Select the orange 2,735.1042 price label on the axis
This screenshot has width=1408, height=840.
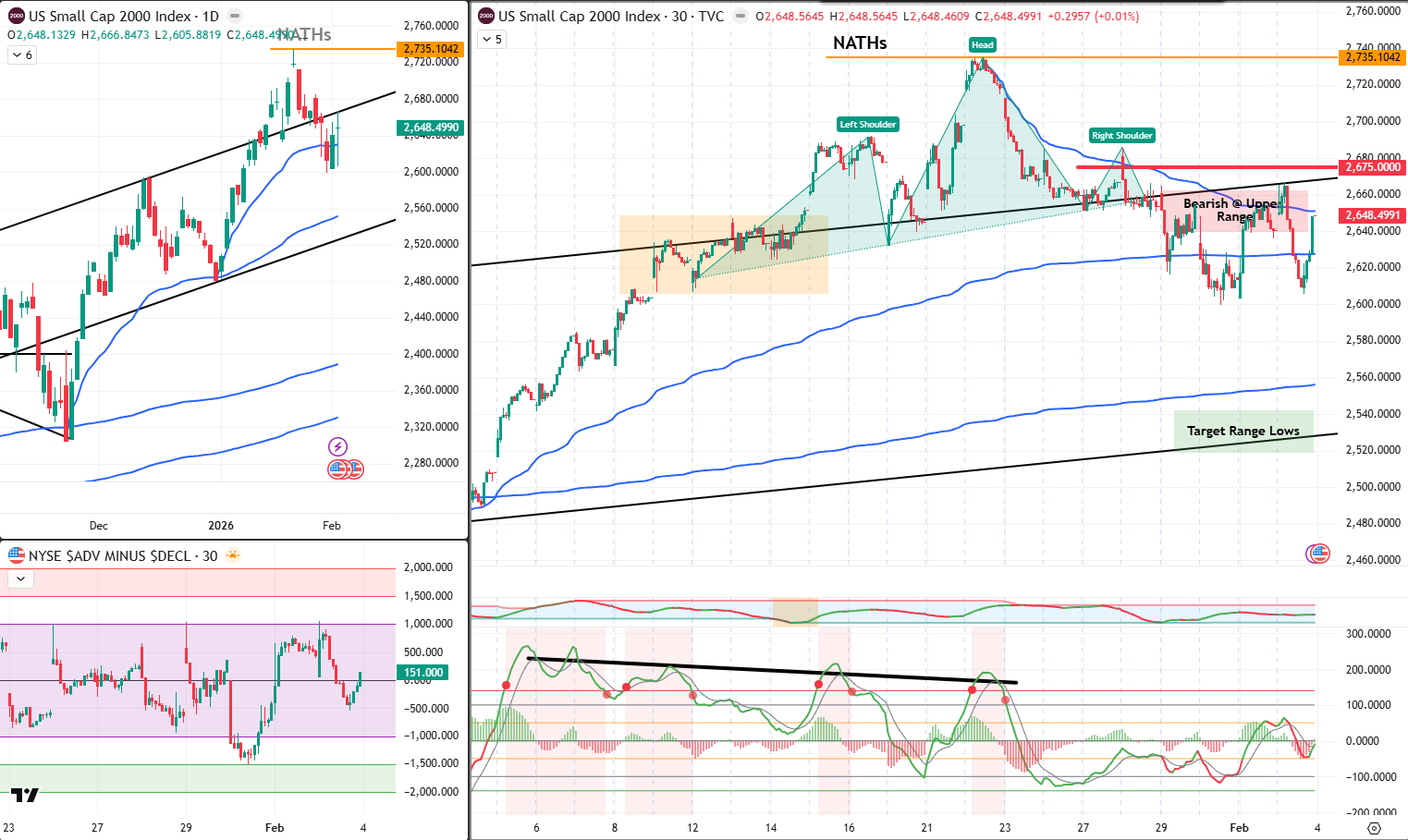(x=1374, y=57)
